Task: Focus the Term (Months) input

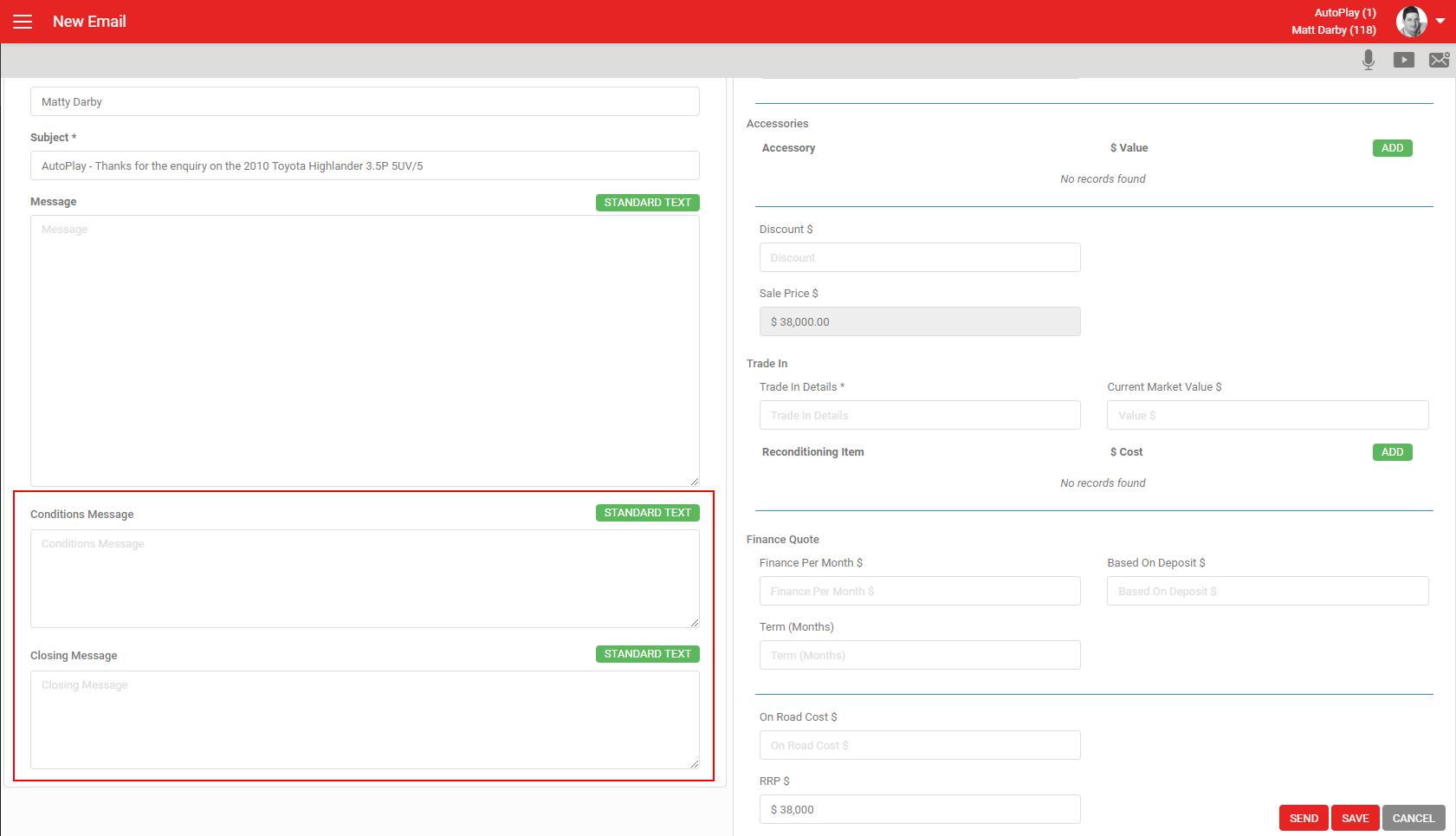Action: pos(920,655)
